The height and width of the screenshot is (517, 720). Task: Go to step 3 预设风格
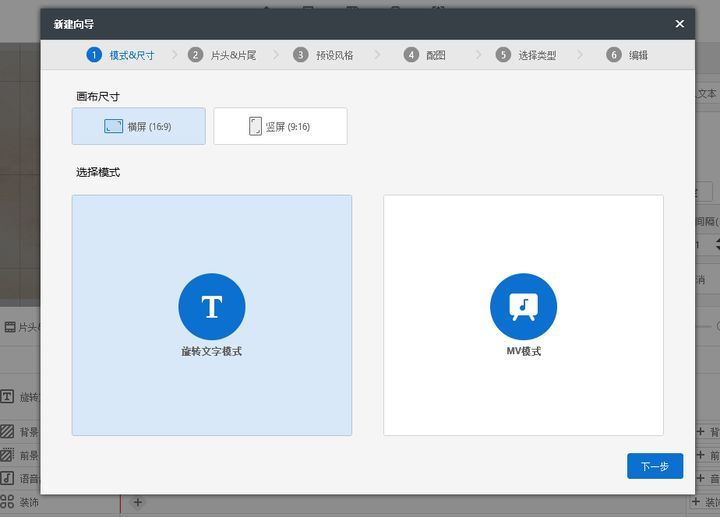pyautogui.click(x=323, y=55)
